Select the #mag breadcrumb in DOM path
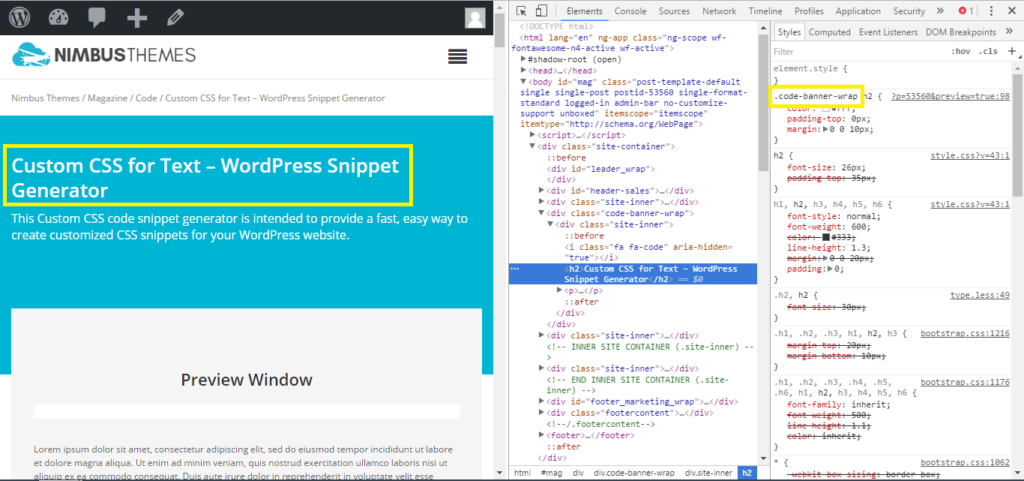1024x481 pixels. point(551,473)
